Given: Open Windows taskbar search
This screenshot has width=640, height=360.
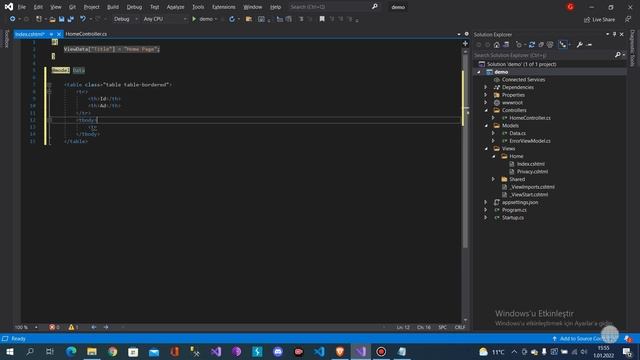Looking at the screenshot, I should point(30,352).
